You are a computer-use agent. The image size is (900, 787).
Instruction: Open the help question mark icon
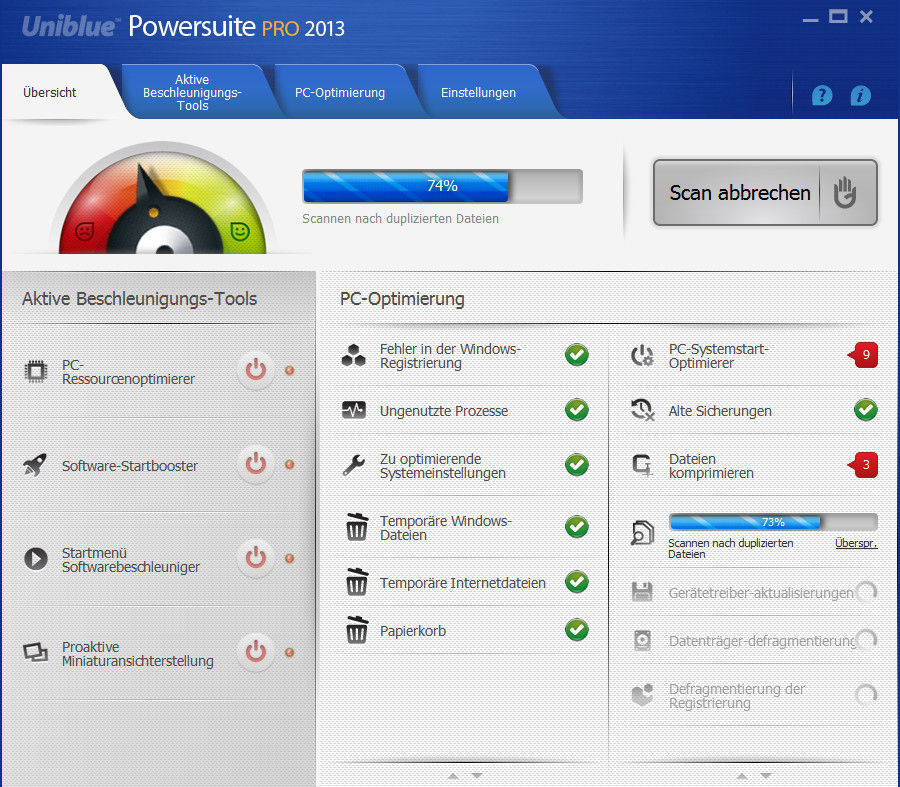click(x=822, y=95)
